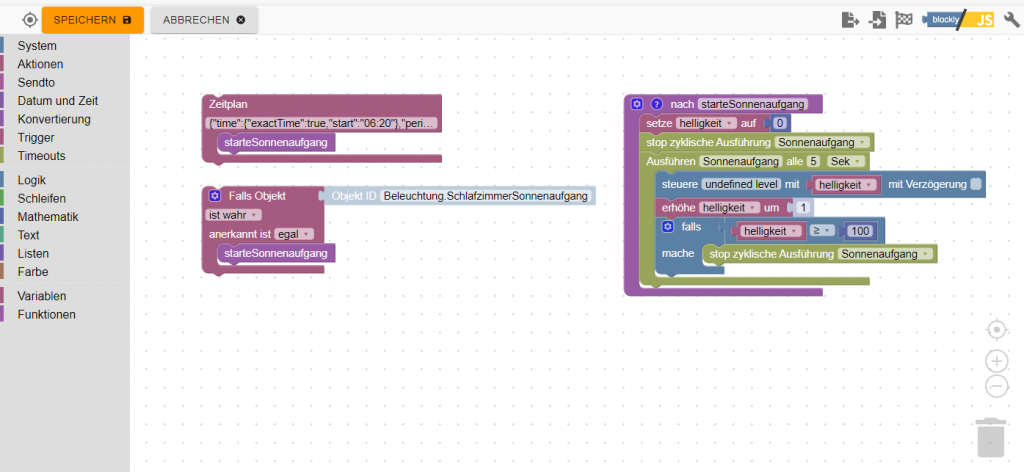Click the Objekt ID field 'Beleuchtung.SchlafzimmerSonnenaufgang'
Image resolution: width=1024 pixels, height=472 pixels.
(x=486, y=196)
